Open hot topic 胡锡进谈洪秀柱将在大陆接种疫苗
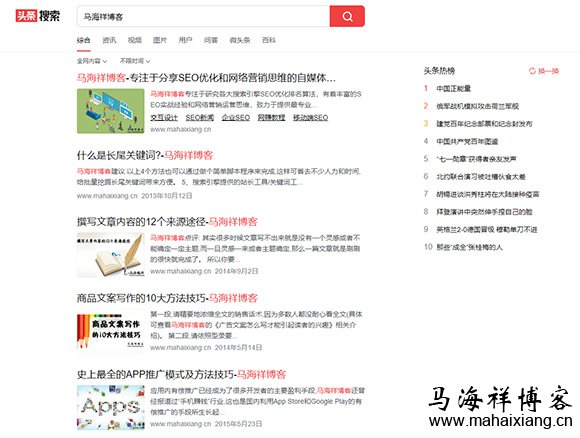 coord(488,194)
